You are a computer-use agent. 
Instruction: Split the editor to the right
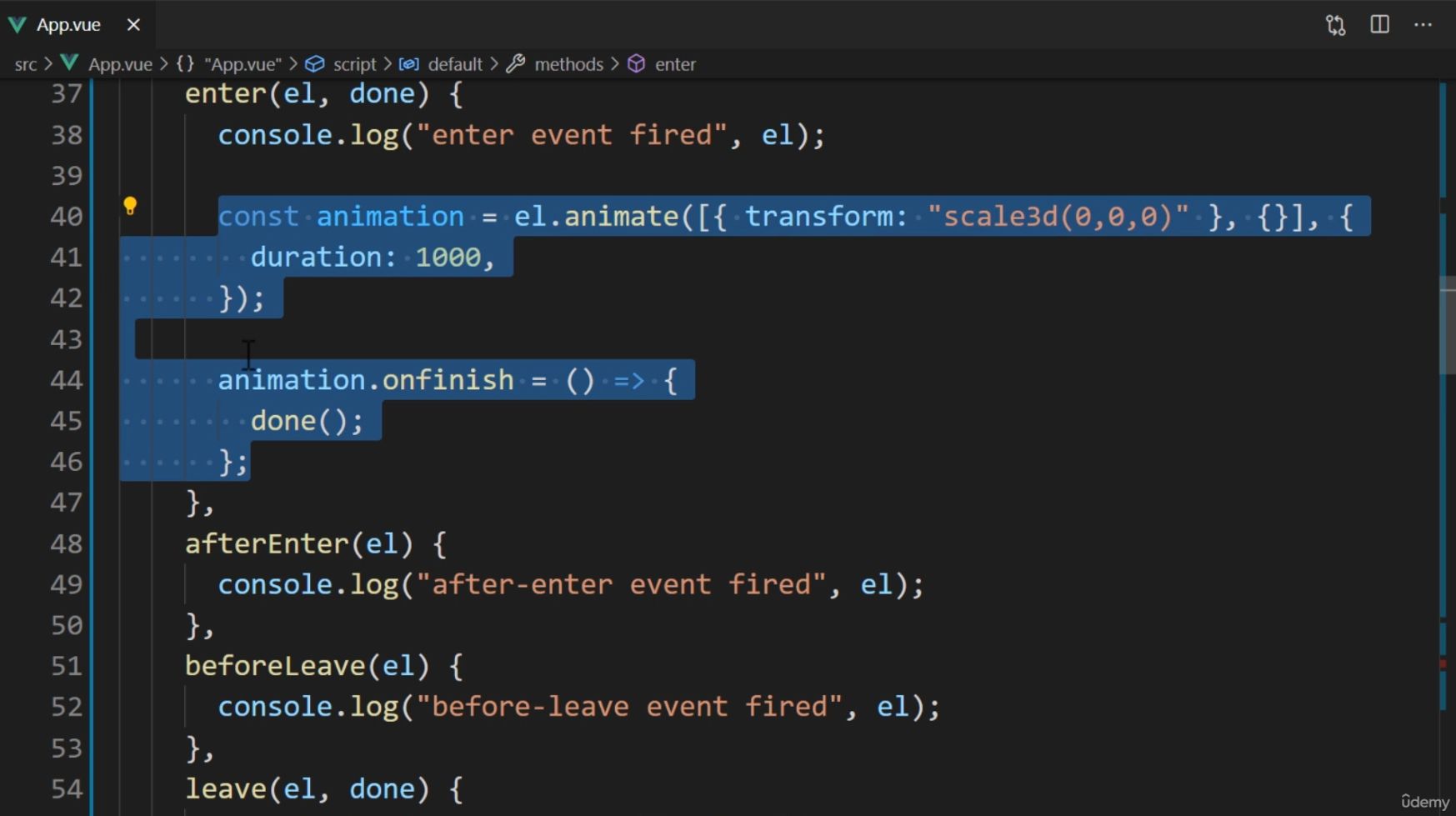click(1380, 24)
